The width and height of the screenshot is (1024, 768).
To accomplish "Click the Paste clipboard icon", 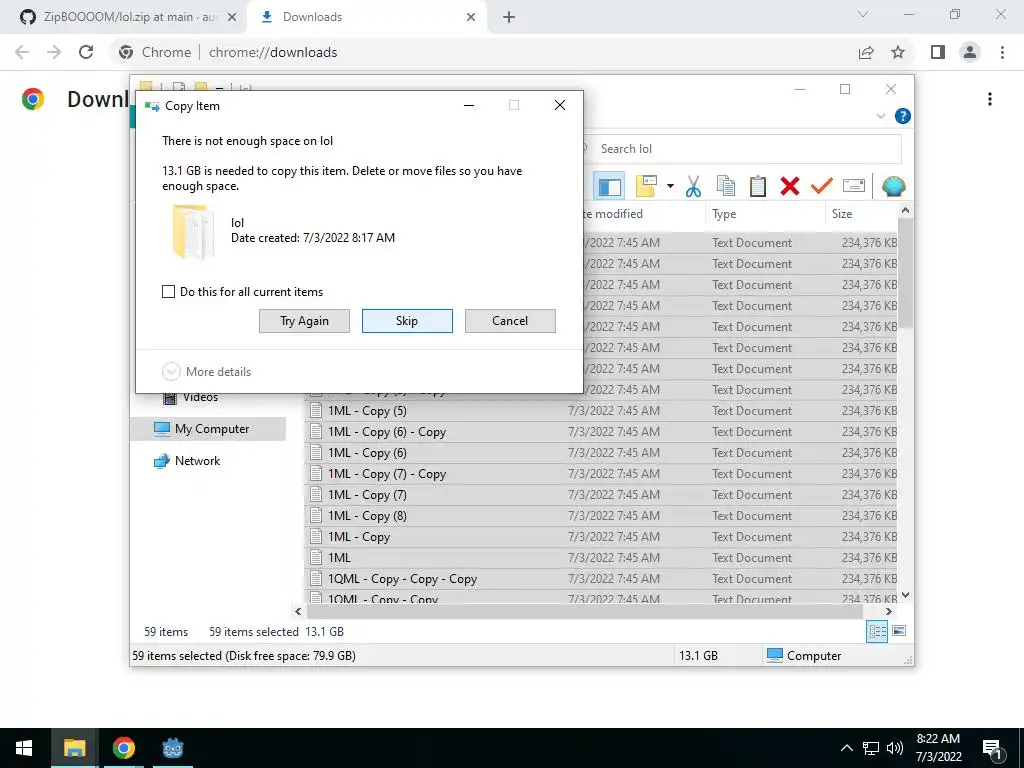I will (758, 186).
